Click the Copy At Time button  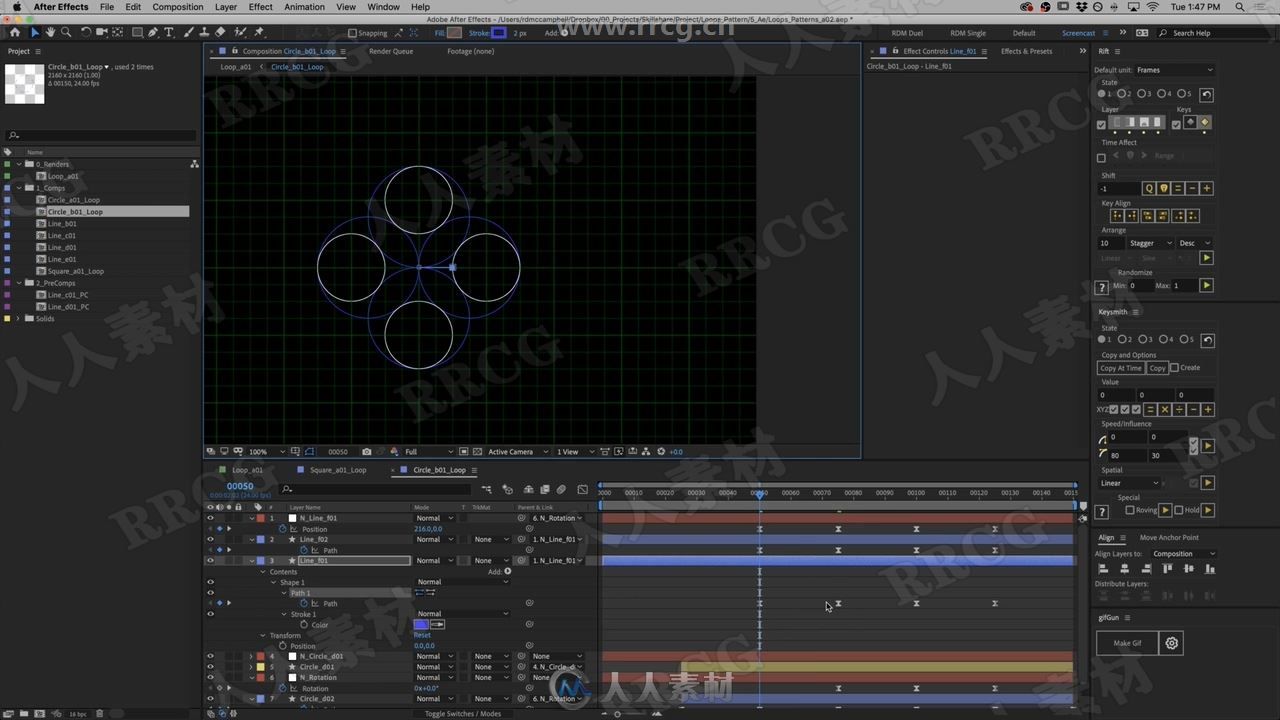click(1121, 368)
